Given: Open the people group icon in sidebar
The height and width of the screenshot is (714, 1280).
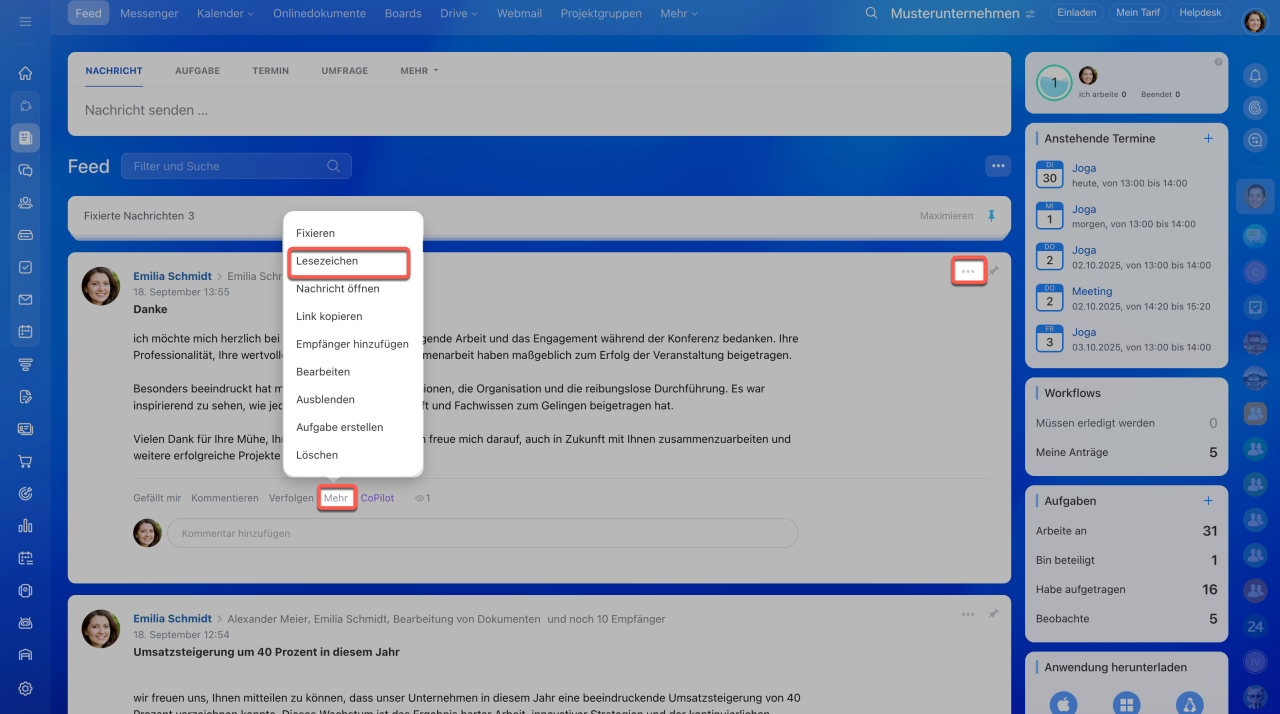Looking at the screenshot, I should (x=25, y=202).
